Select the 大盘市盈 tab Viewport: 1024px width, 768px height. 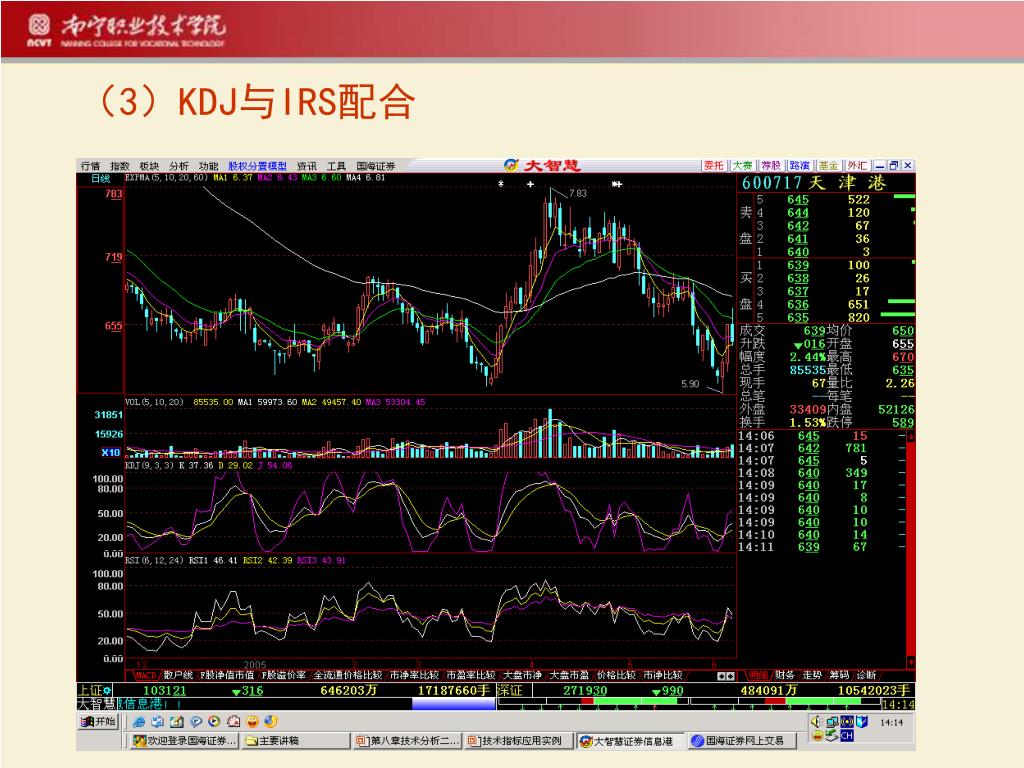pyautogui.click(x=569, y=675)
